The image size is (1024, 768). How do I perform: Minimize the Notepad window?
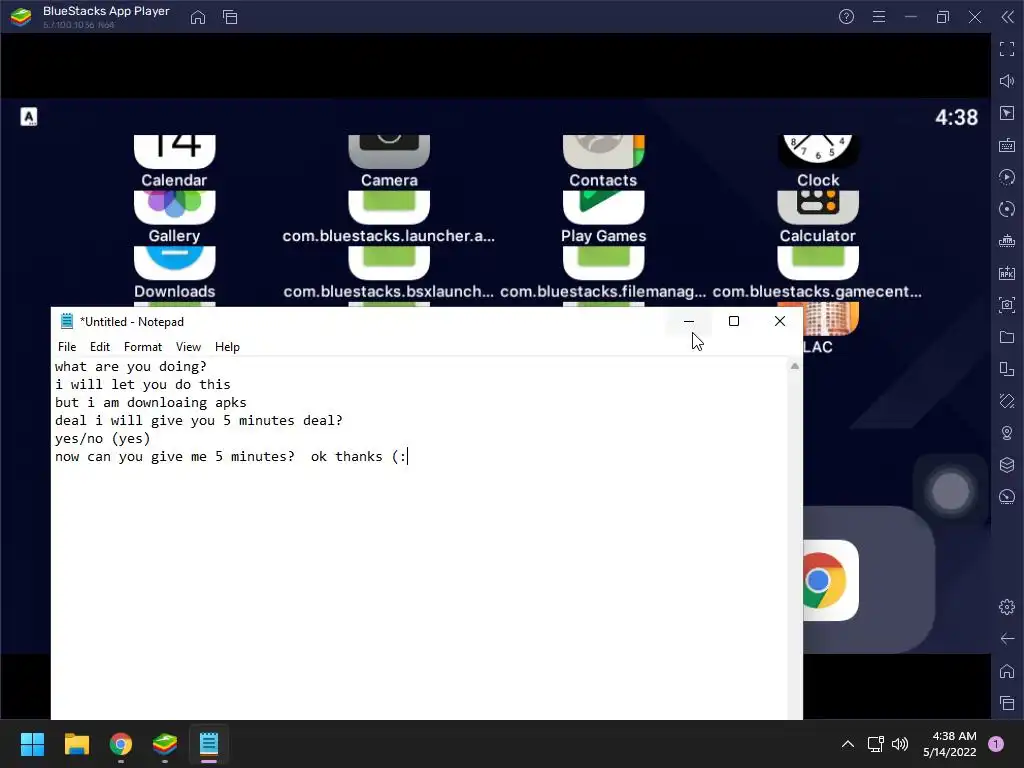[689, 321]
